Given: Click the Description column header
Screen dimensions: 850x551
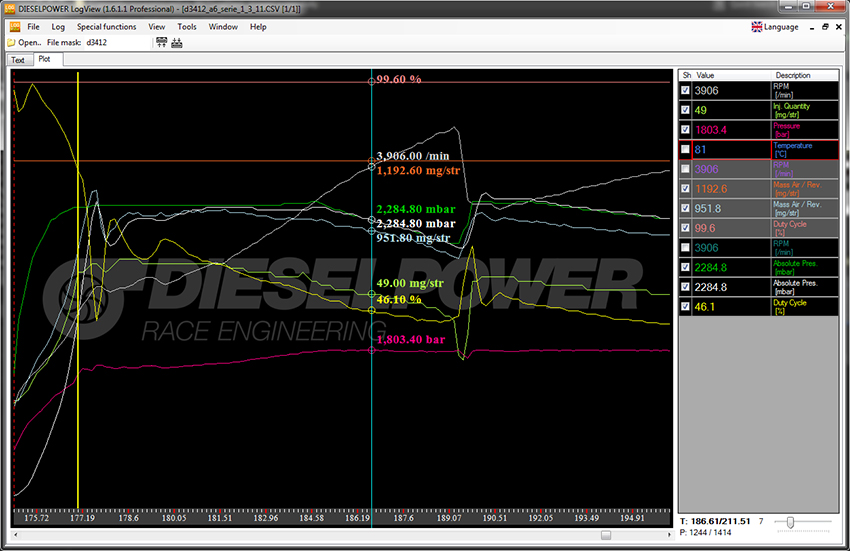Looking at the screenshot, I should (x=793, y=75).
